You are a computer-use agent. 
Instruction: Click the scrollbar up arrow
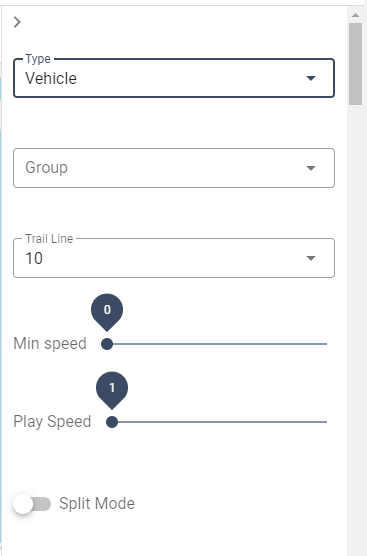[x=355, y=15]
